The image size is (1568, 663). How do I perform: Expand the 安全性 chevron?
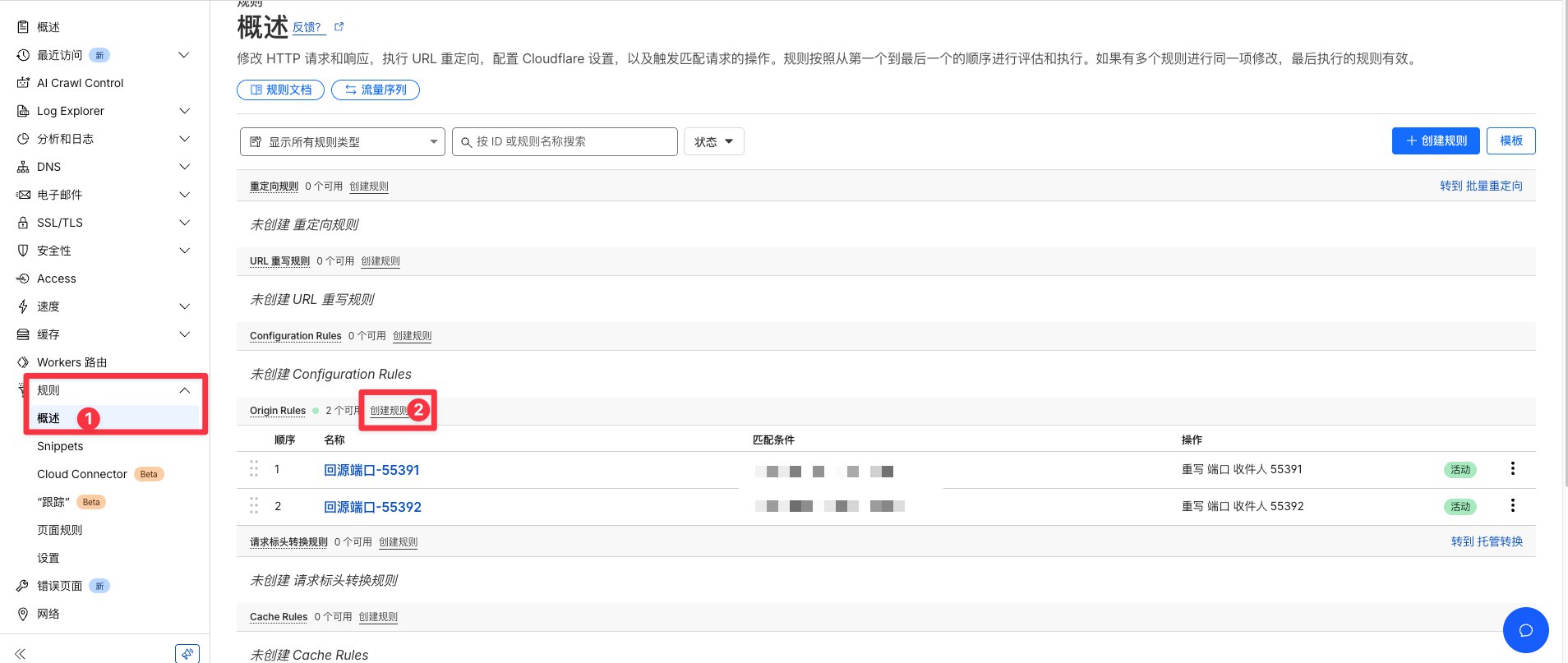pos(184,251)
